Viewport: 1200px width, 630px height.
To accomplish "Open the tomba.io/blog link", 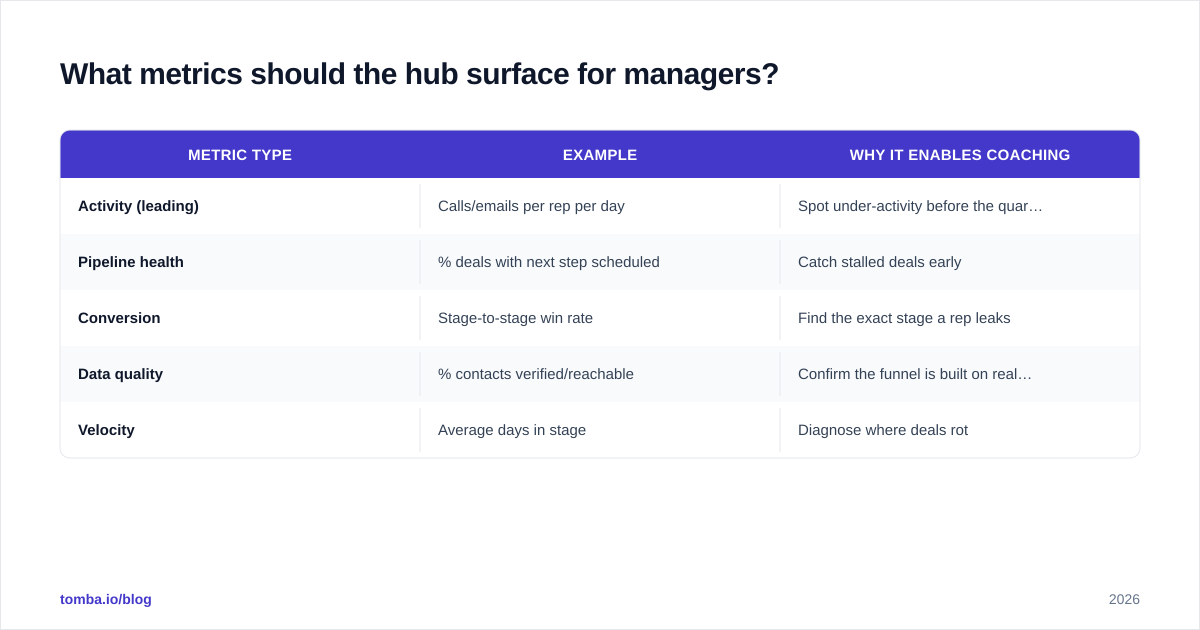I will tap(106, 599).
